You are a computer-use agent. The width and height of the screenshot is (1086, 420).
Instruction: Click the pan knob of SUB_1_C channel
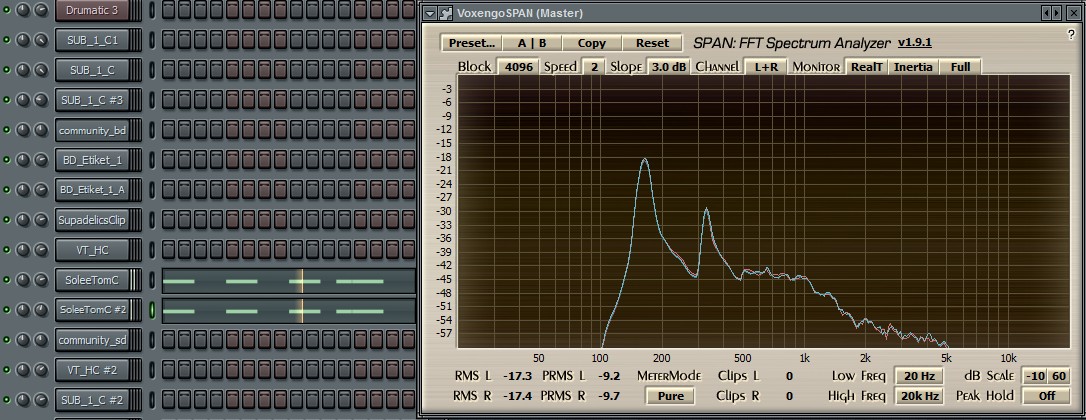pos(23,70)
